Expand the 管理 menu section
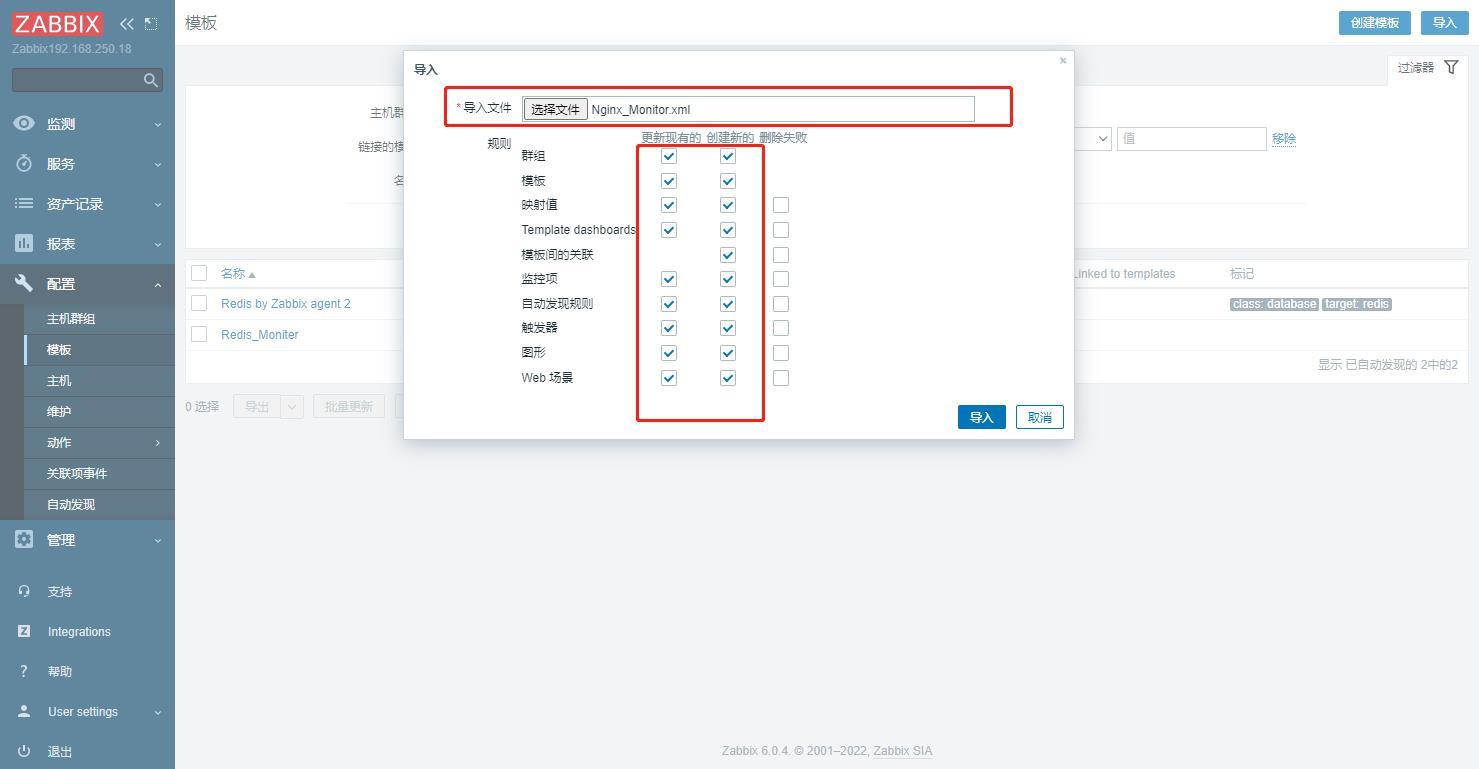Viewport: 1479px width, 769px height. tap(158, 540)
